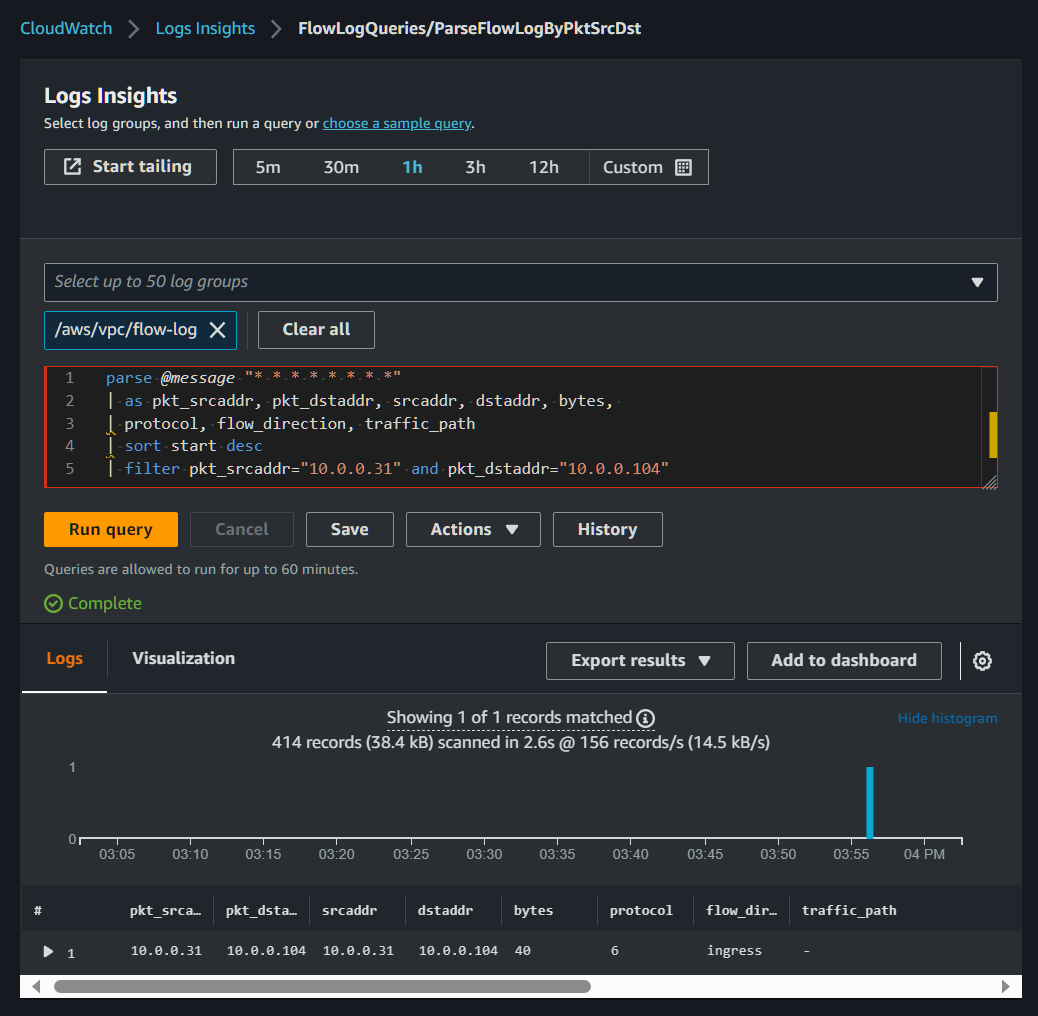1038x1016 pixels.
Task: Click the bytes column header
Action: pyautogui.click(x=533, y=911)
